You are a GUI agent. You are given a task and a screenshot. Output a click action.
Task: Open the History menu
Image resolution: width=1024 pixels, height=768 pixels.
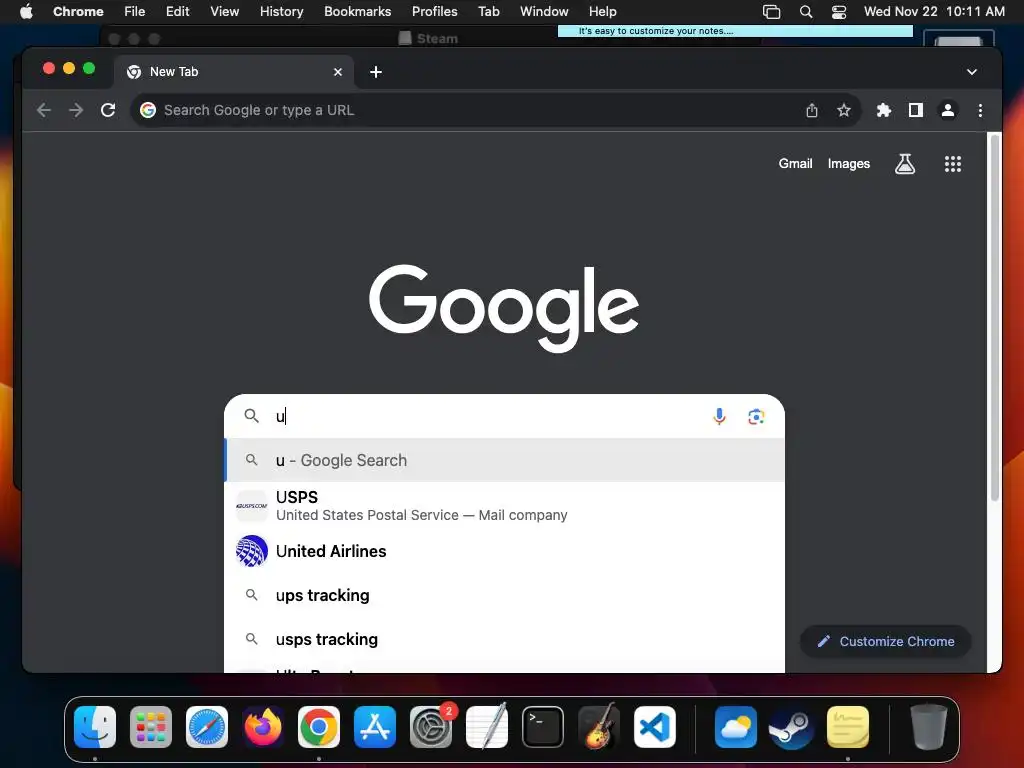[281, 11]
